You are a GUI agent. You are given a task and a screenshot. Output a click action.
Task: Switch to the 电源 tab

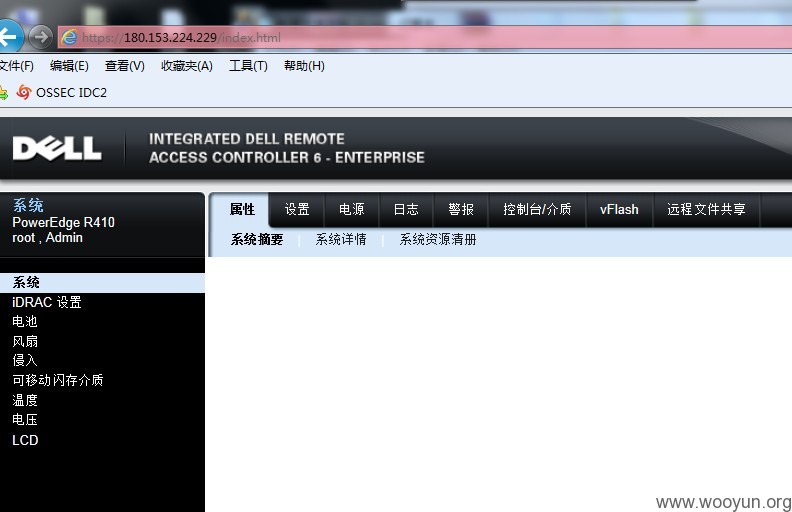coord(352,209)
